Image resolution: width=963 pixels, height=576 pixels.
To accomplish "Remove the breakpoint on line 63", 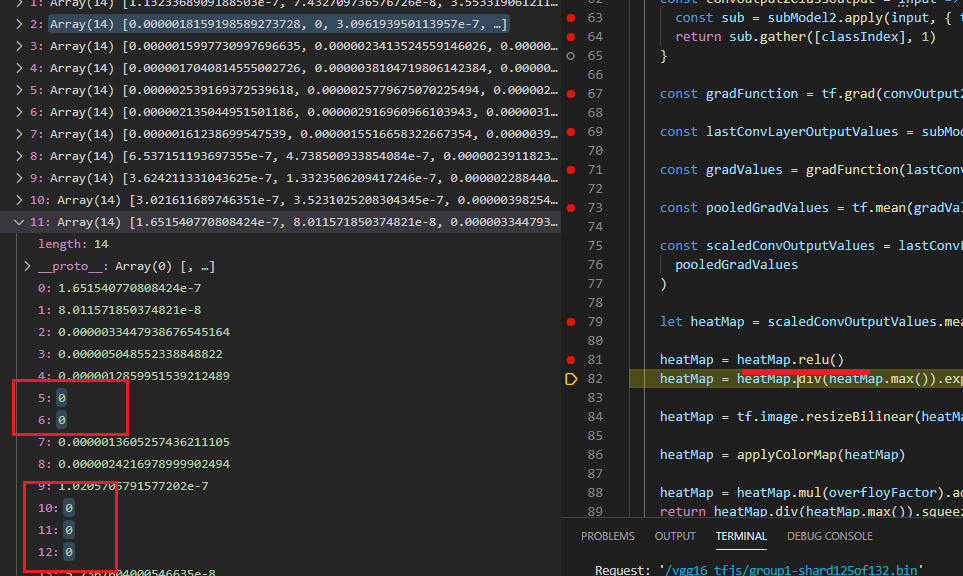I will (x=571, y=18).
